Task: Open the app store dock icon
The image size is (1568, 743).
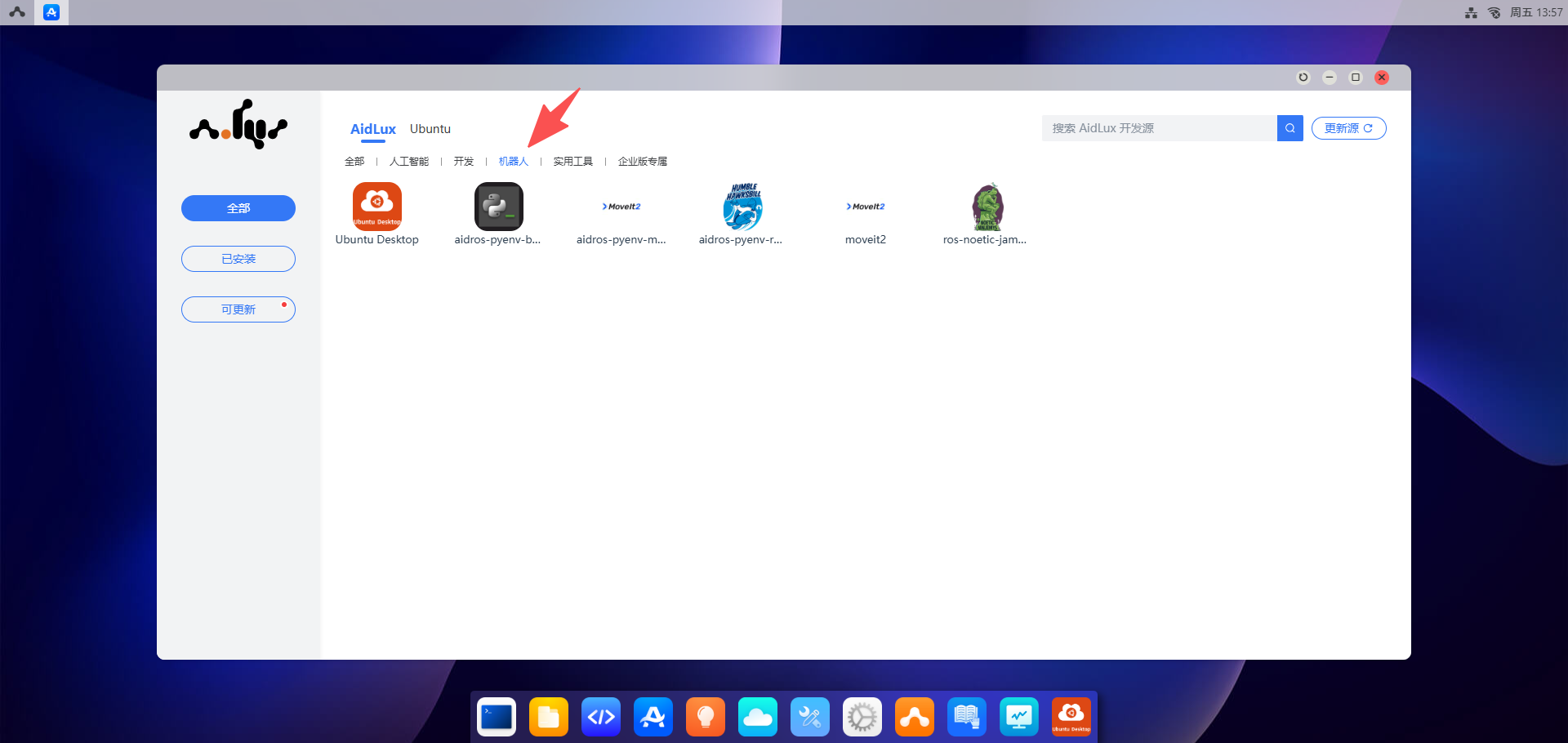Action: click(653, 717)
